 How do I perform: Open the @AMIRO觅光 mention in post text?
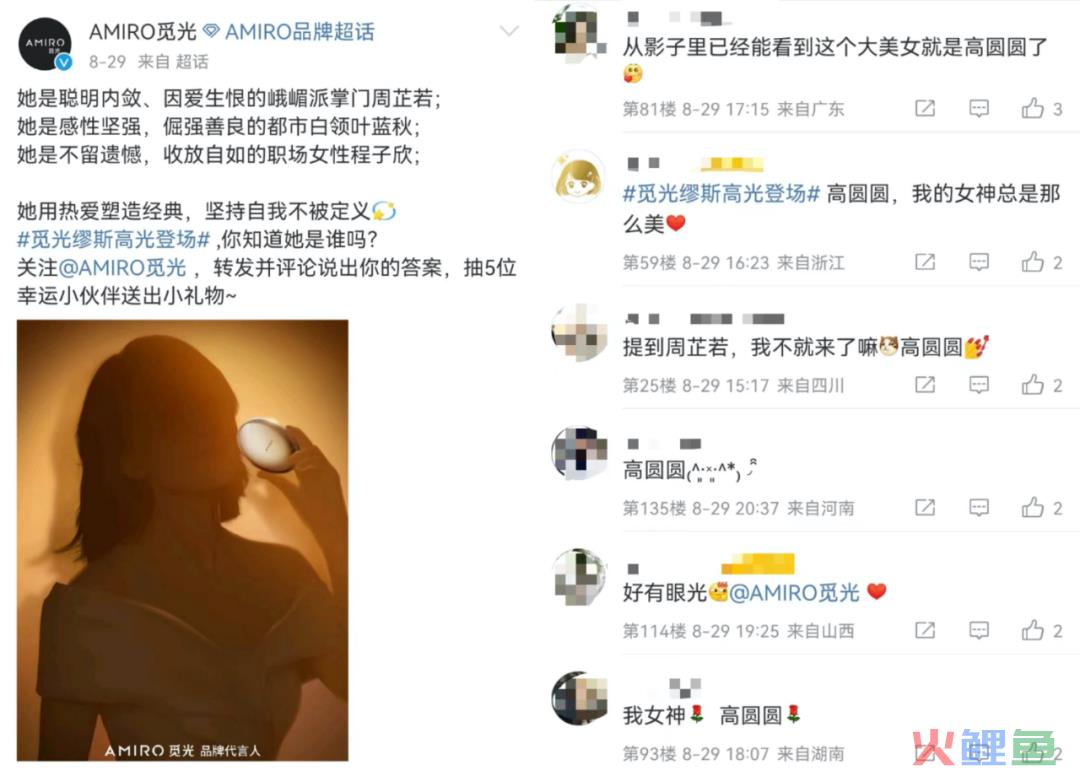pos(123,268)
